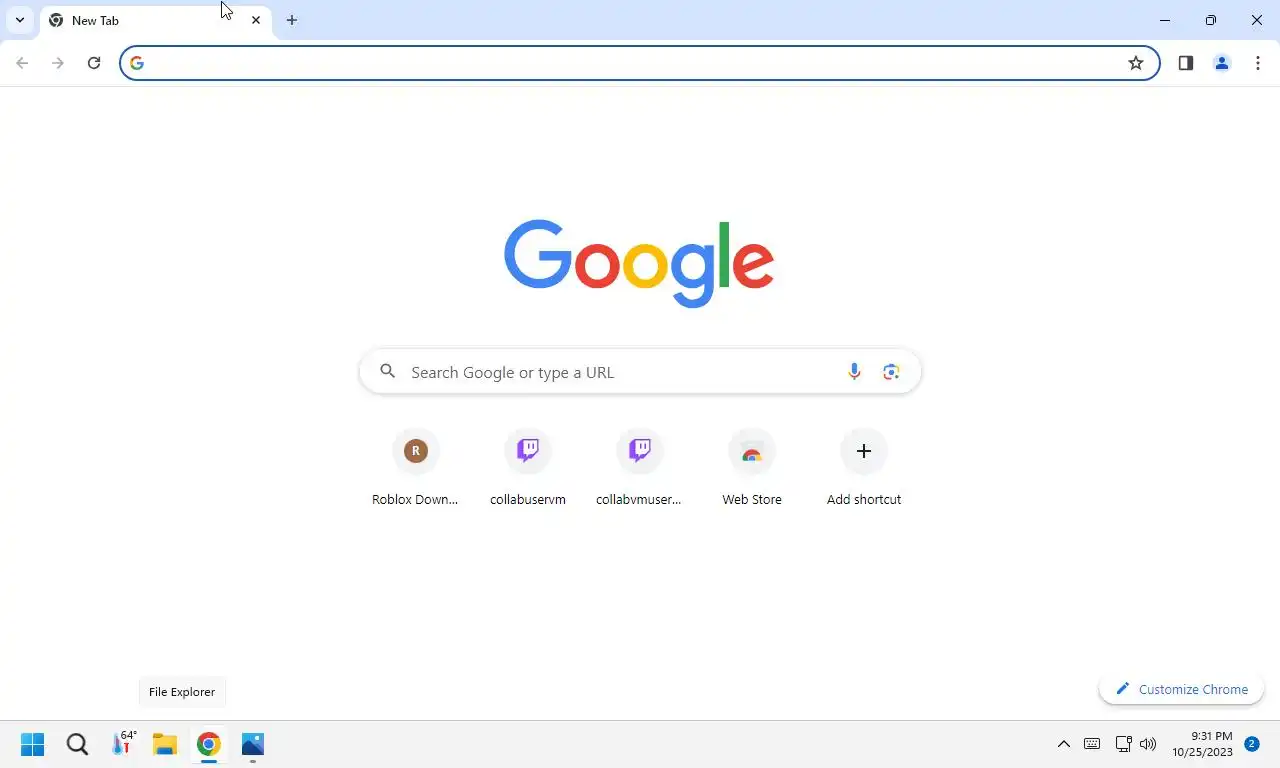Open the Roblox Download shortcut
Viewport: 1280px width, 768px height.
(416, 469)
